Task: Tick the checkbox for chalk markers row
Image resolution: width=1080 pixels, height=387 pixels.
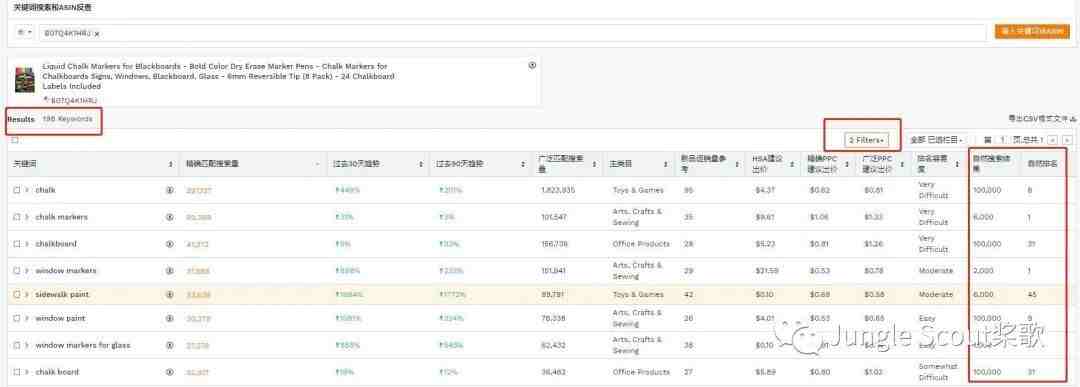Action: click(17, 217)
